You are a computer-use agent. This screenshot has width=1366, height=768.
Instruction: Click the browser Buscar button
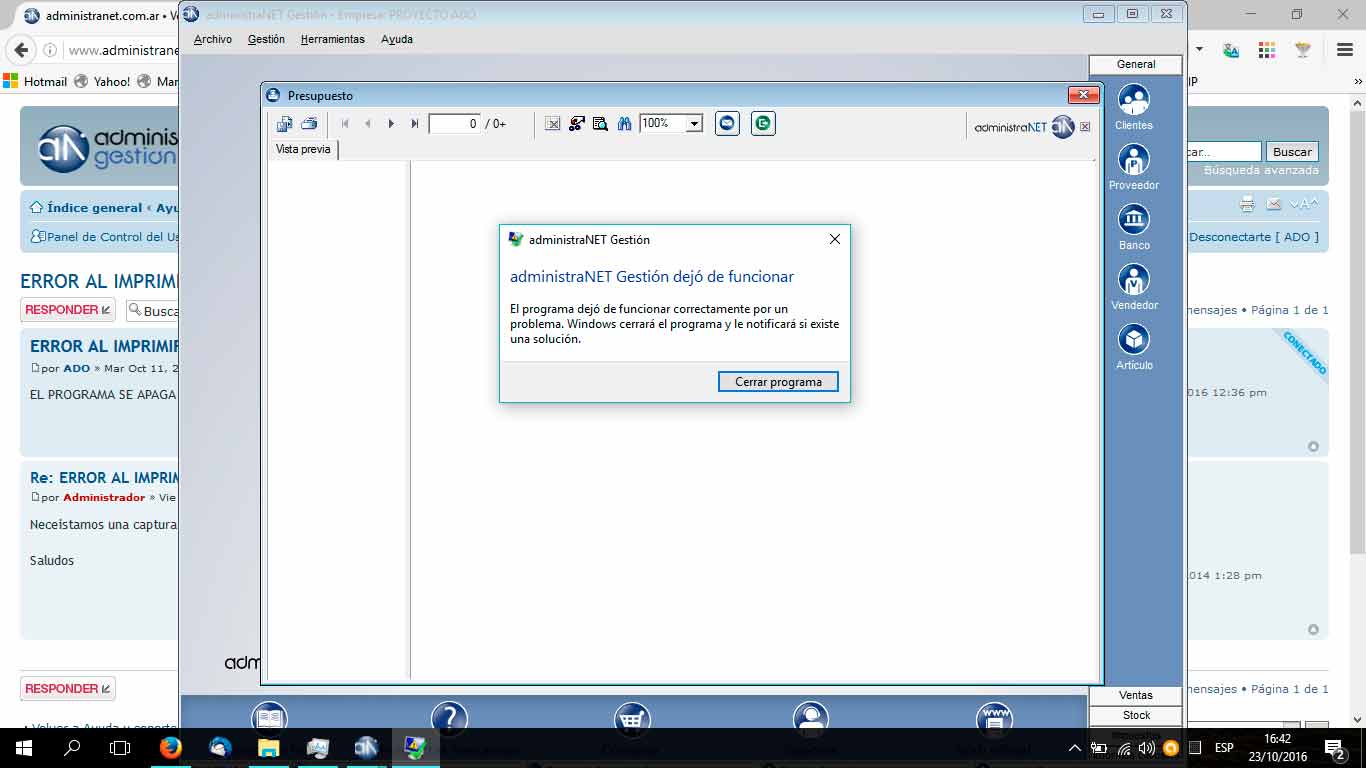1292,152
